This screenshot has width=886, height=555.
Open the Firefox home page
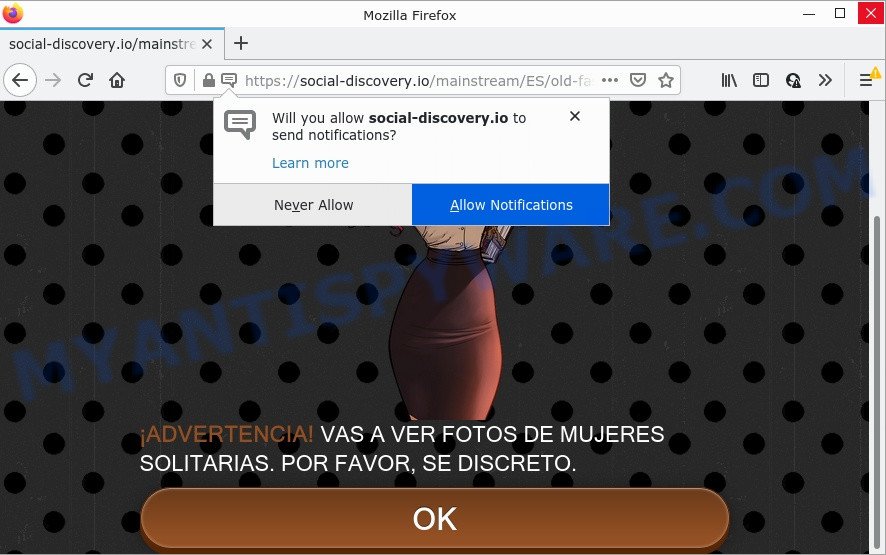(117, 80)
